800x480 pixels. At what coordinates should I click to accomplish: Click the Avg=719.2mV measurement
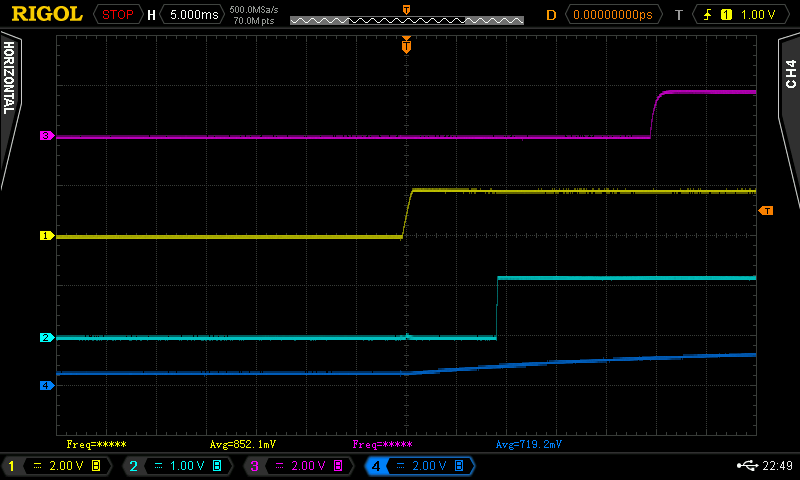pyautogui.click(x=529, y=444)
